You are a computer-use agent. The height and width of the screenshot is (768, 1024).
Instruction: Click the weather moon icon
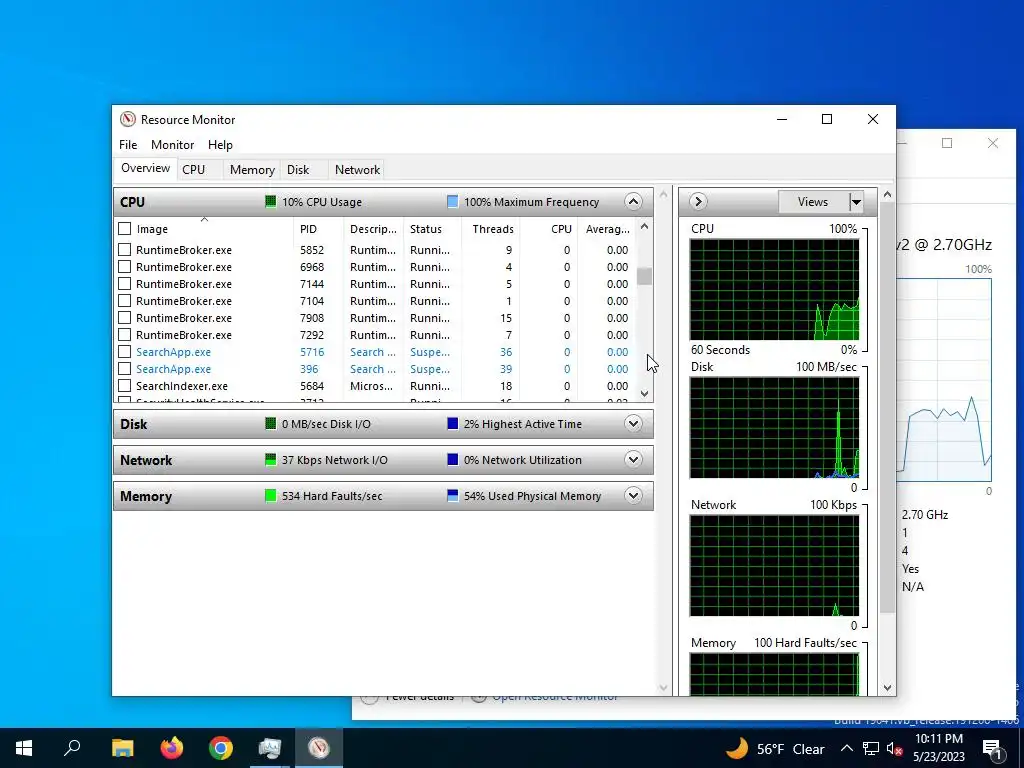coord(737,748)
